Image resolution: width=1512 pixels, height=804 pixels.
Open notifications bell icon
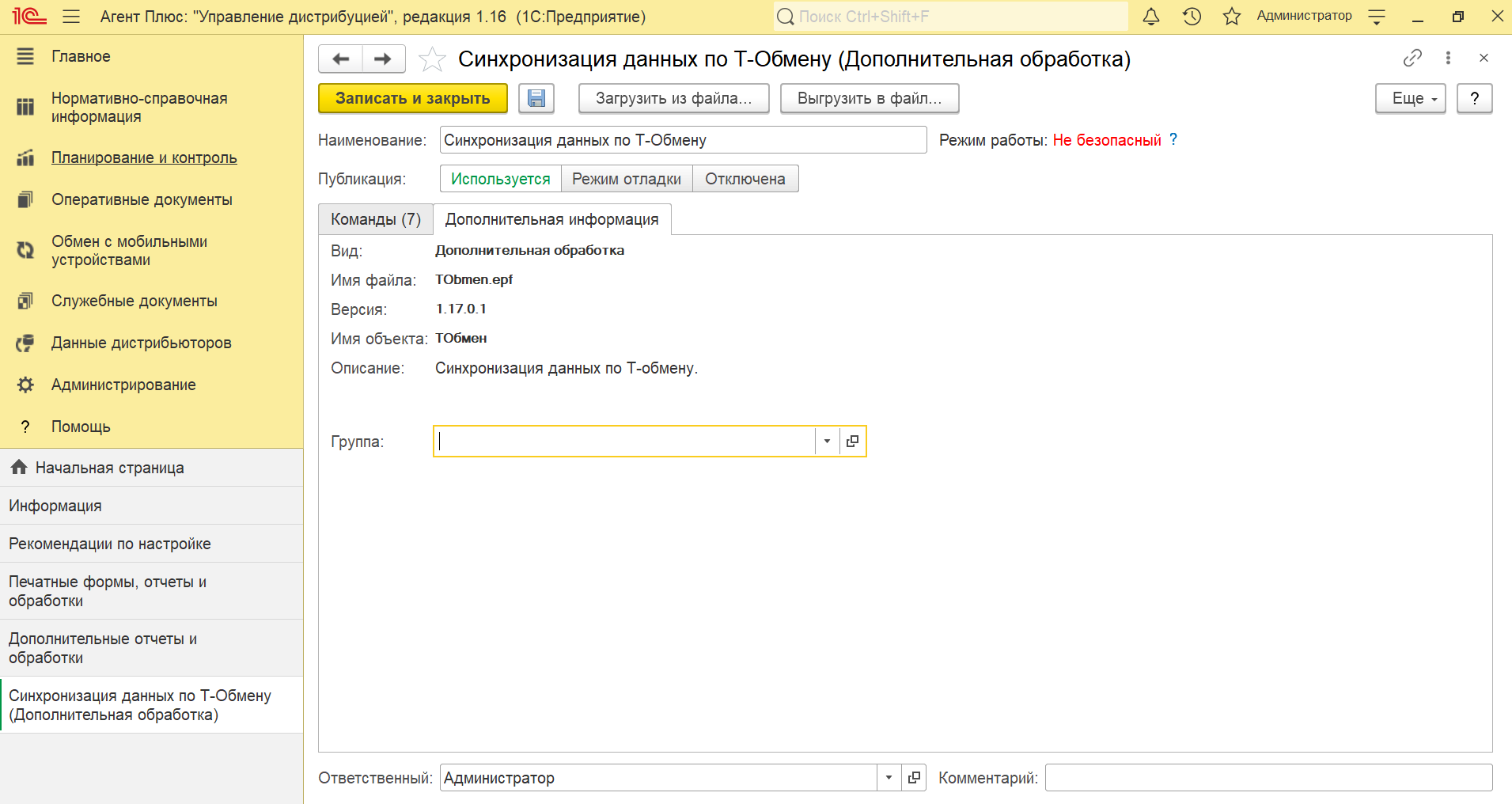click(x=1151, y=17)
